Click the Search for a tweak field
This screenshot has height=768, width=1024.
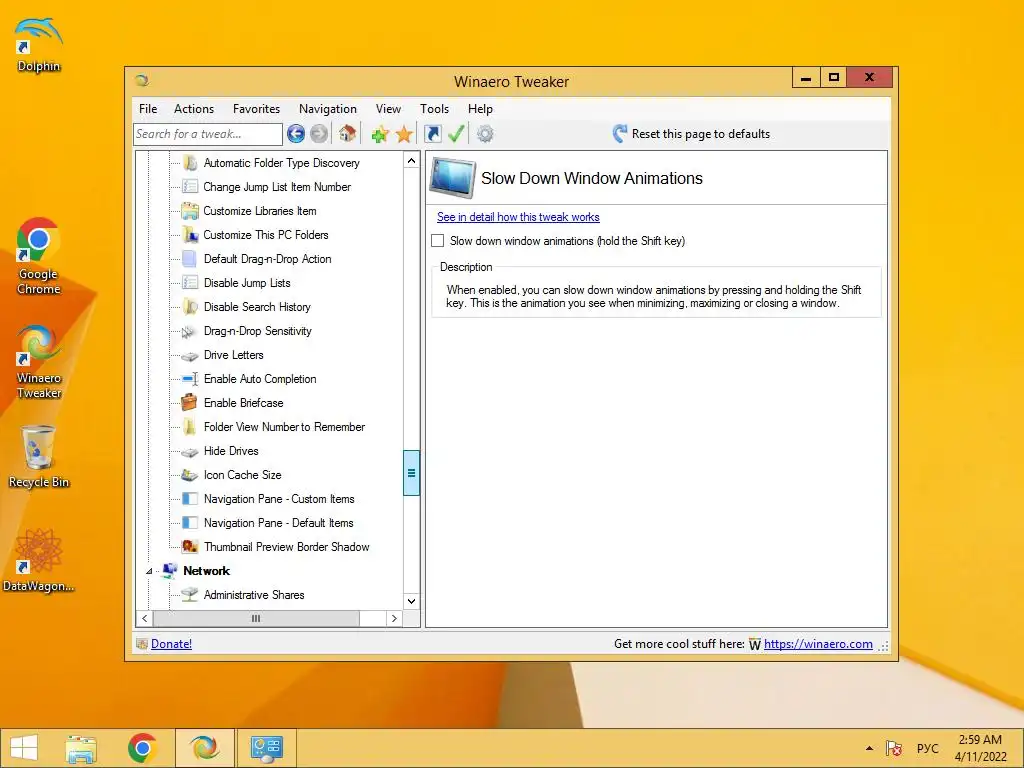point(208,134)
